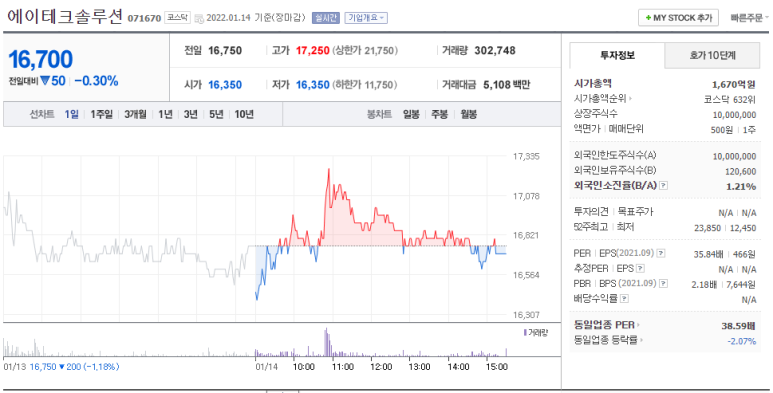The image size is (773, 393).
Task: Click the 외국인보유주식수 value 120,600
Action: click(x=740, y=171)
